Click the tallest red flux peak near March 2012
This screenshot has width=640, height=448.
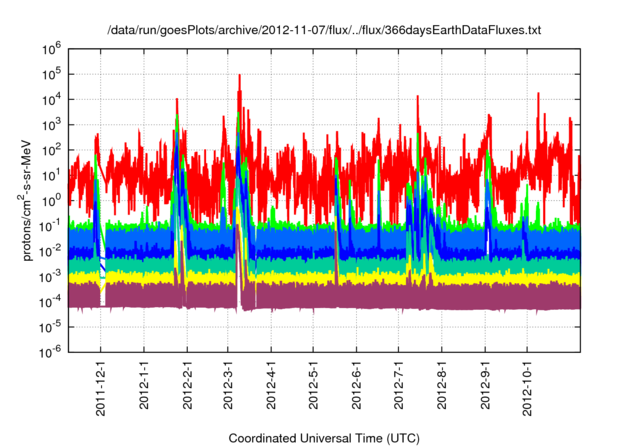point(239,76)
